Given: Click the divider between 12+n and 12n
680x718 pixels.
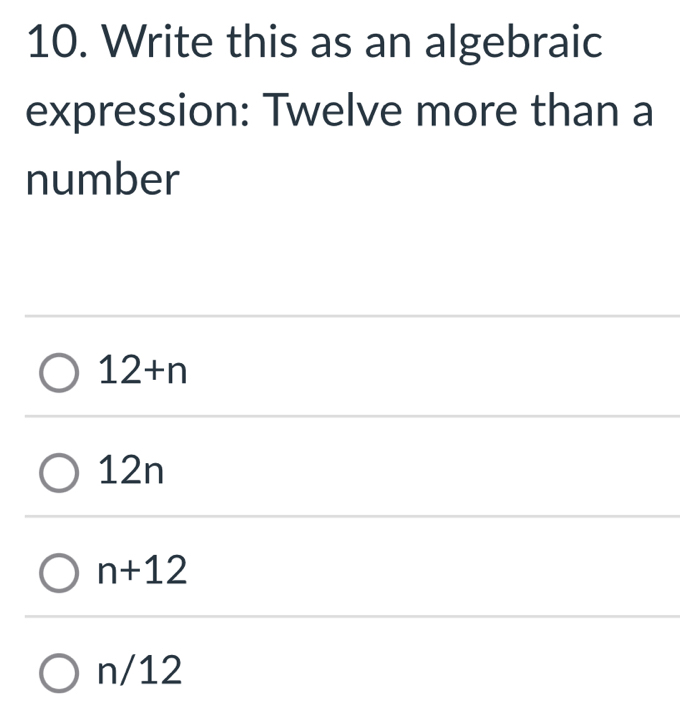Looking at the screenshot, I should [x=352, y=416].
